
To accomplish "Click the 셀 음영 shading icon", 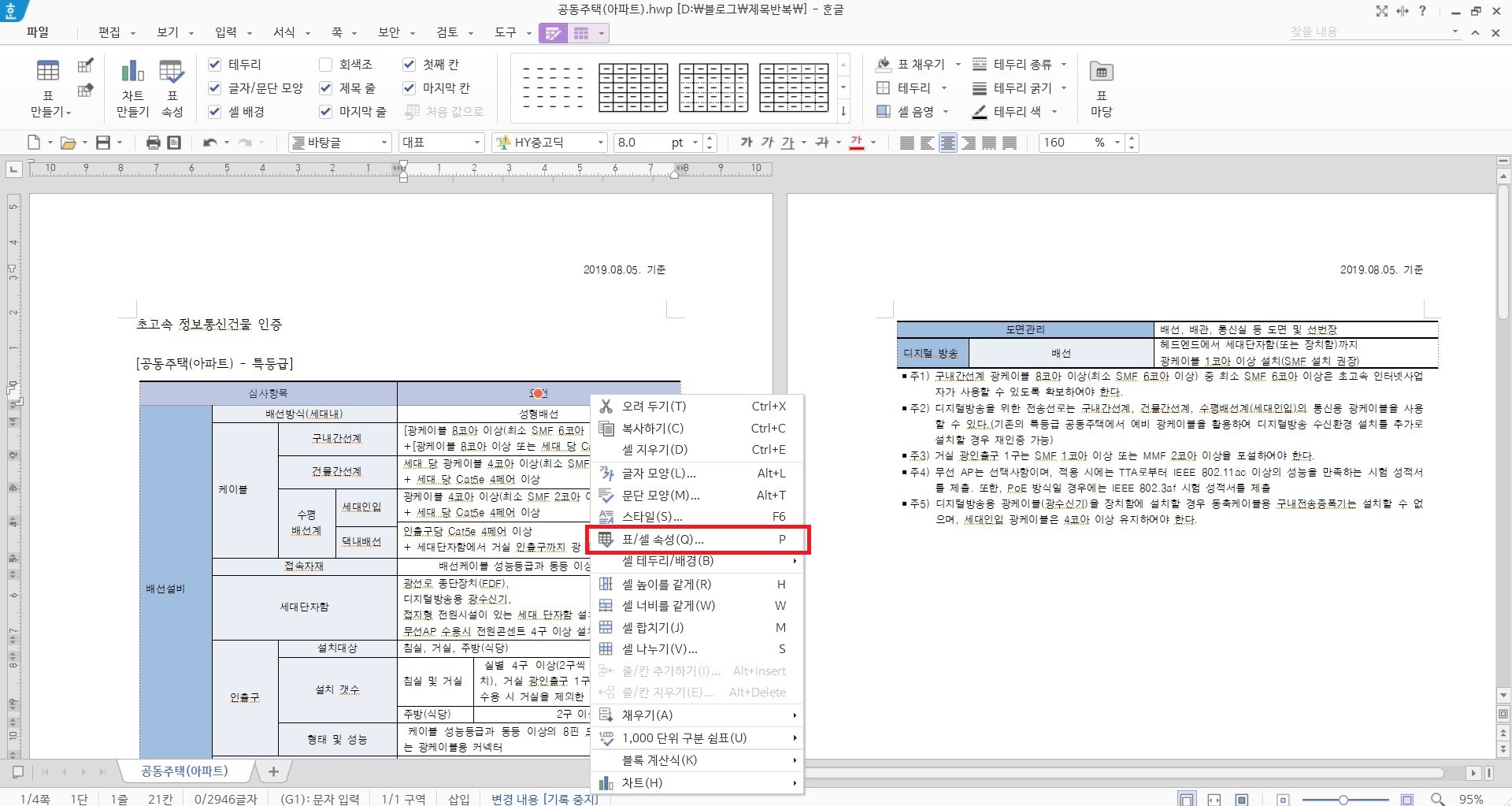I will coord(884,111).
